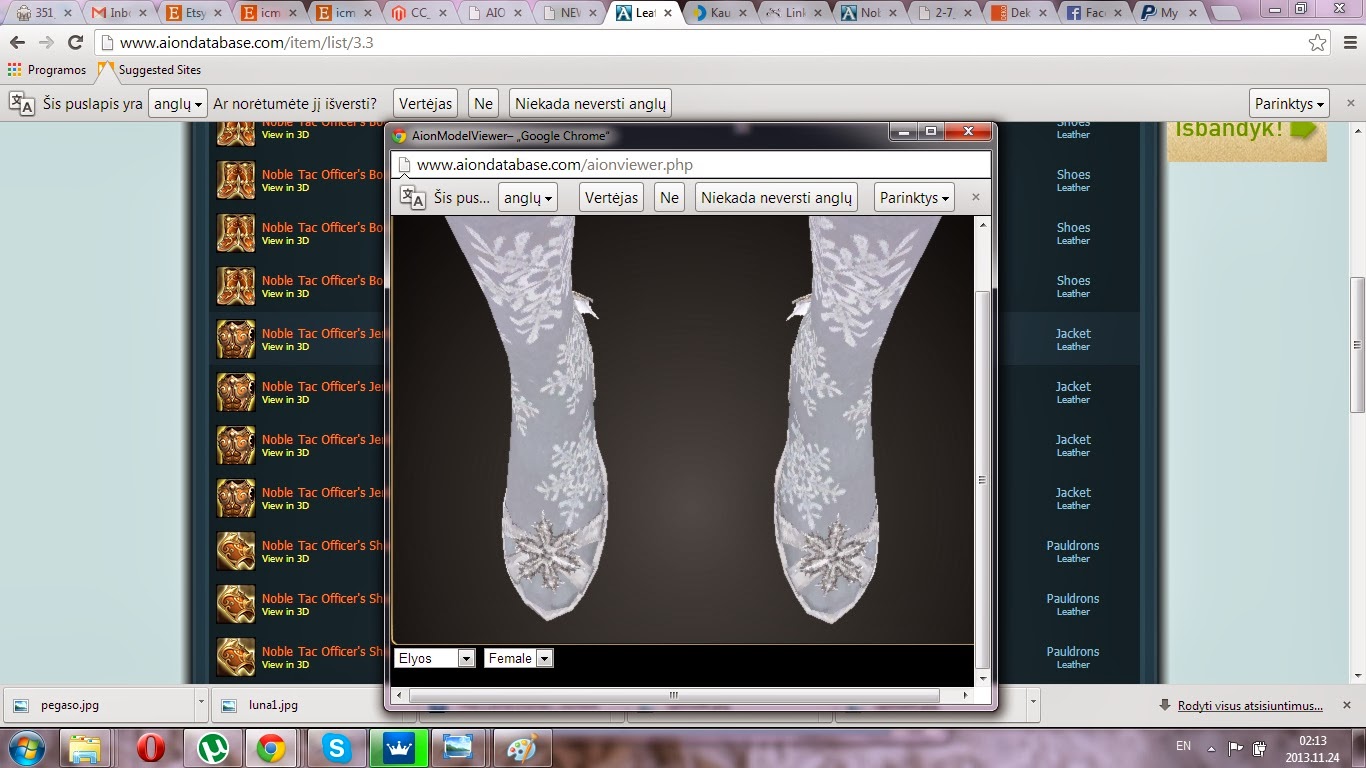The image size is (1366, 768).
Task: Launch Opera browser from the taskbar
Action: click(151, 748)
